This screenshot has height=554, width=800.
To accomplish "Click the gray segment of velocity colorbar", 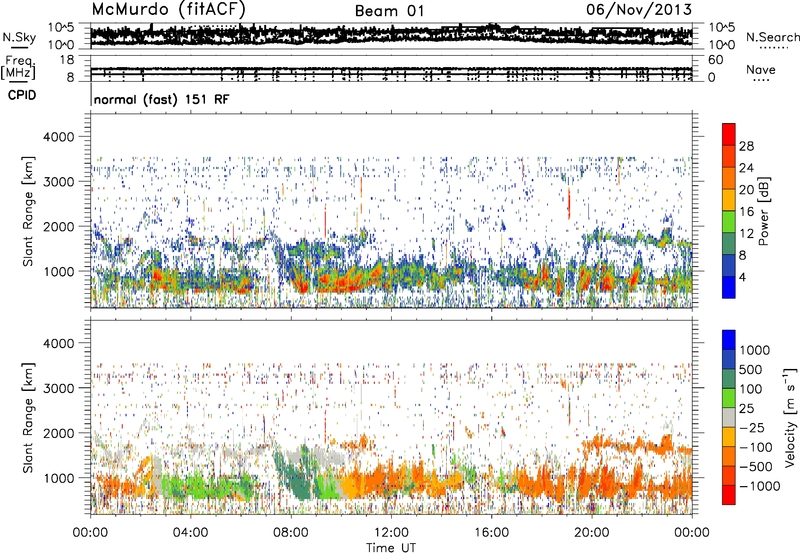I will tap(729, 417).
